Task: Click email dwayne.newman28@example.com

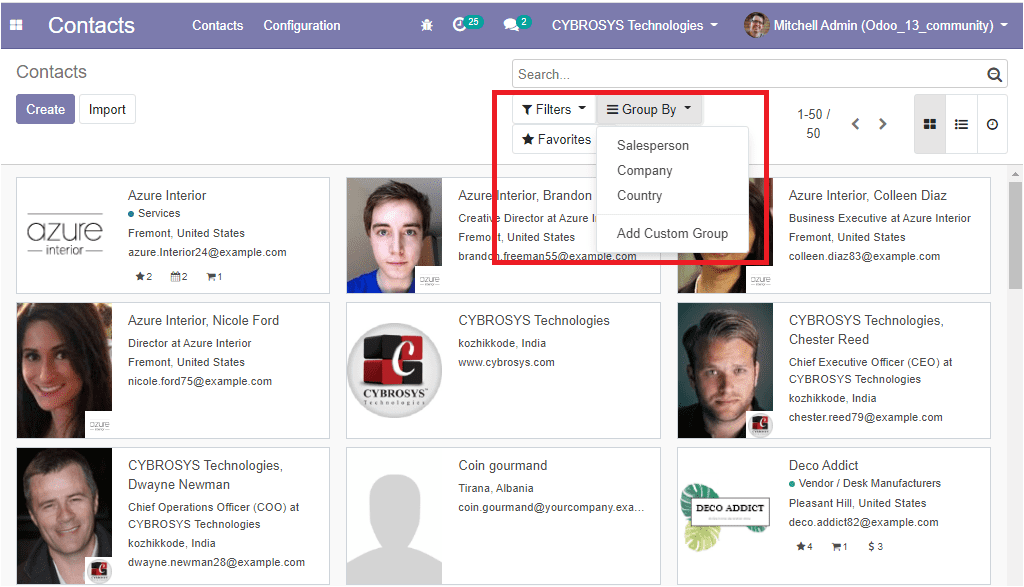Action: point(216,562)
